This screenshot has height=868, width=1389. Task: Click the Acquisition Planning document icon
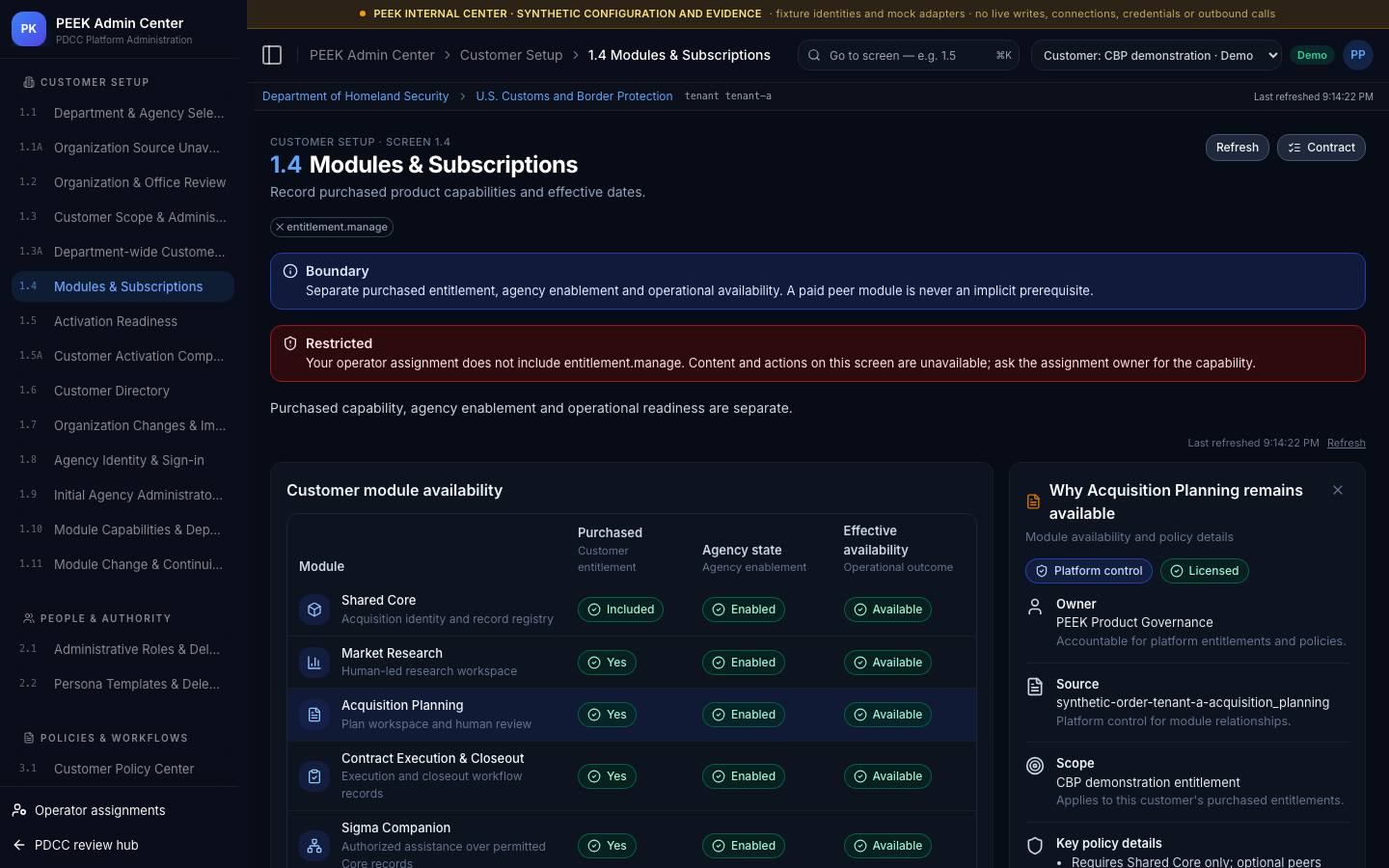click(x=314, y=715)
